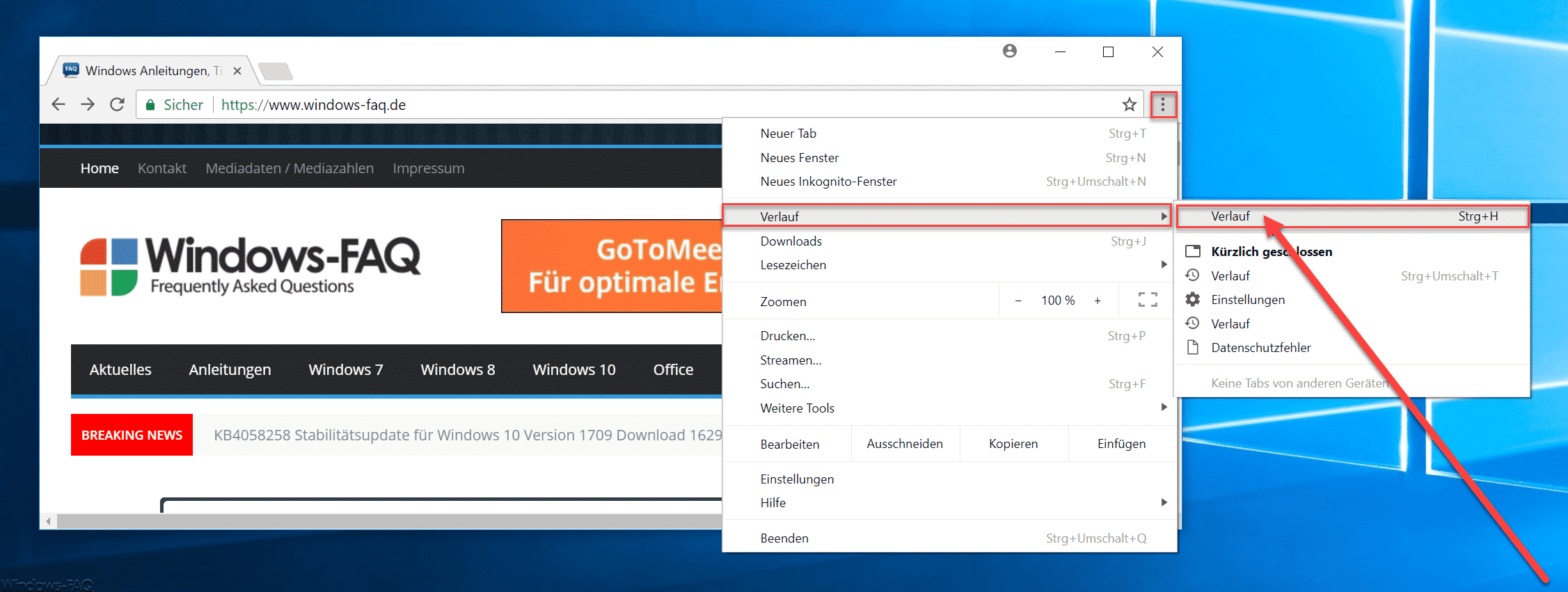
Task: Click Einfügen in the edit row
Action: [x=1121, y=443]
